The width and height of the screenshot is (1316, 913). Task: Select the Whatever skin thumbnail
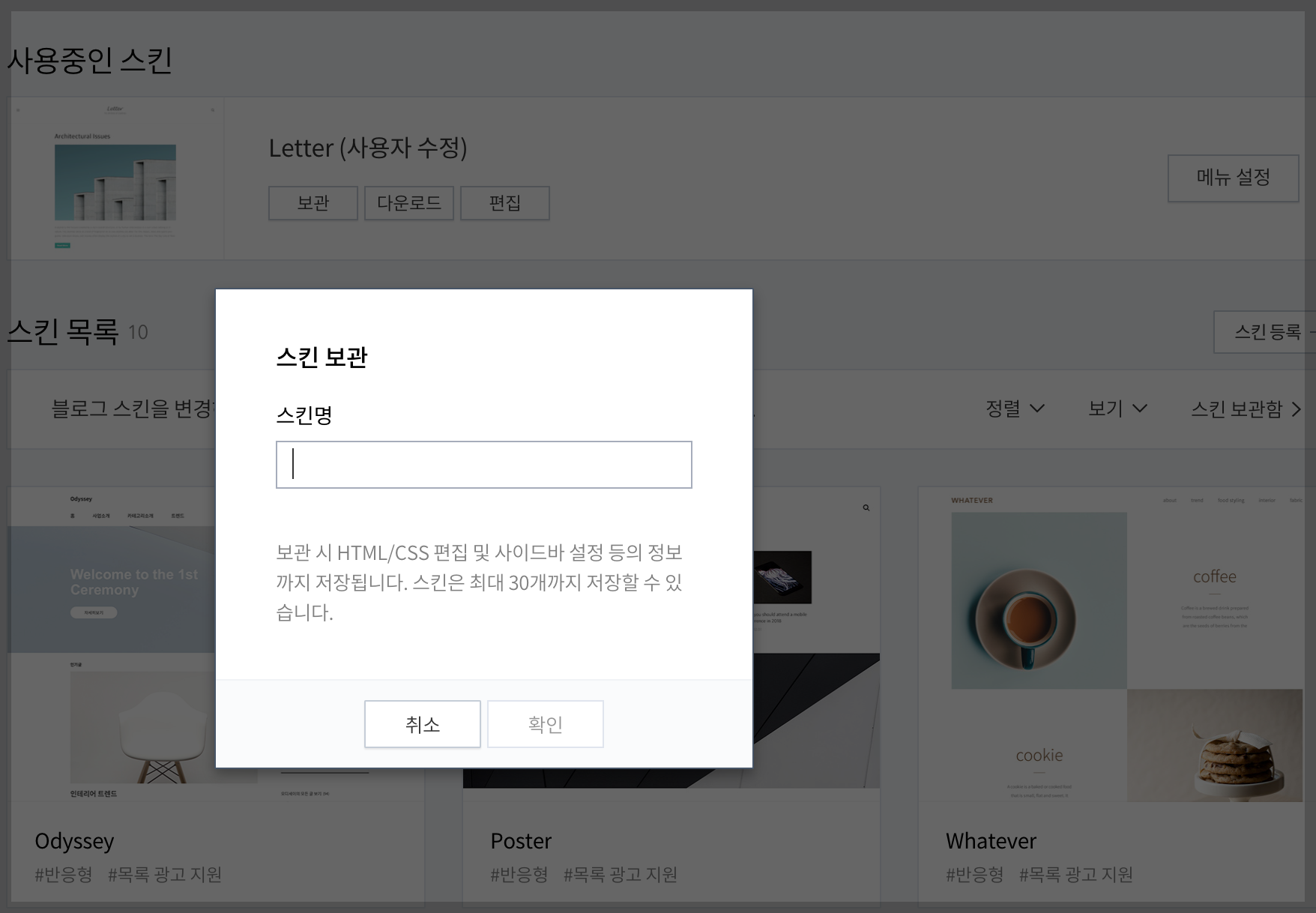coord(1117,645)
